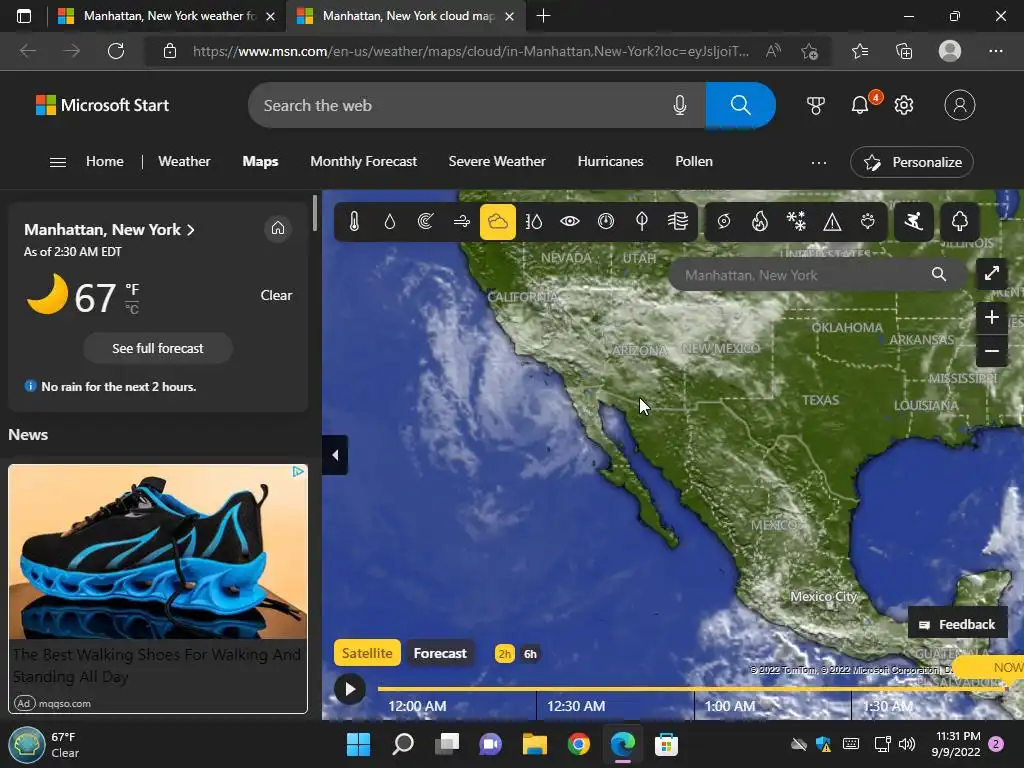Click the yellow timeline progress bar
Screen dimensions: 1024x768
coord(691,688)
